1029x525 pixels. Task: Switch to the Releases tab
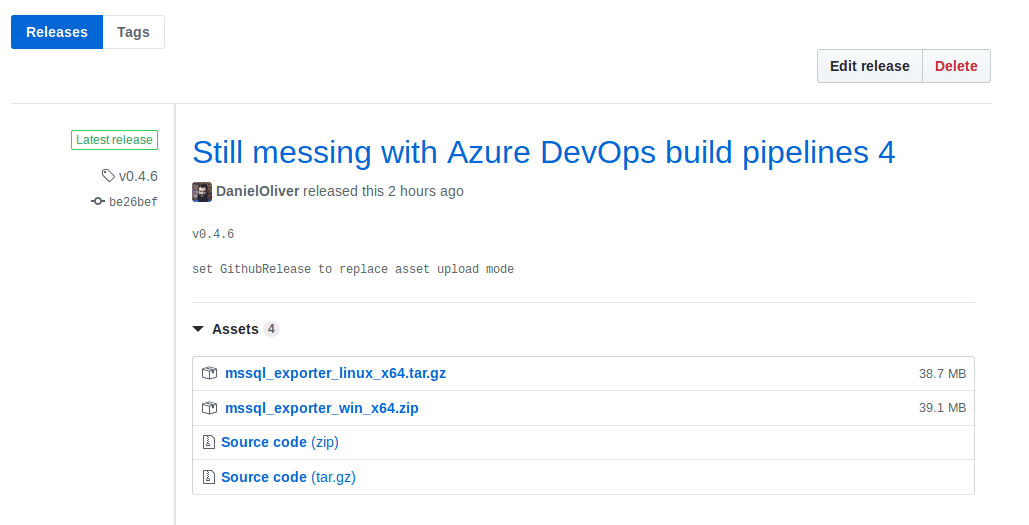point(57,32)
